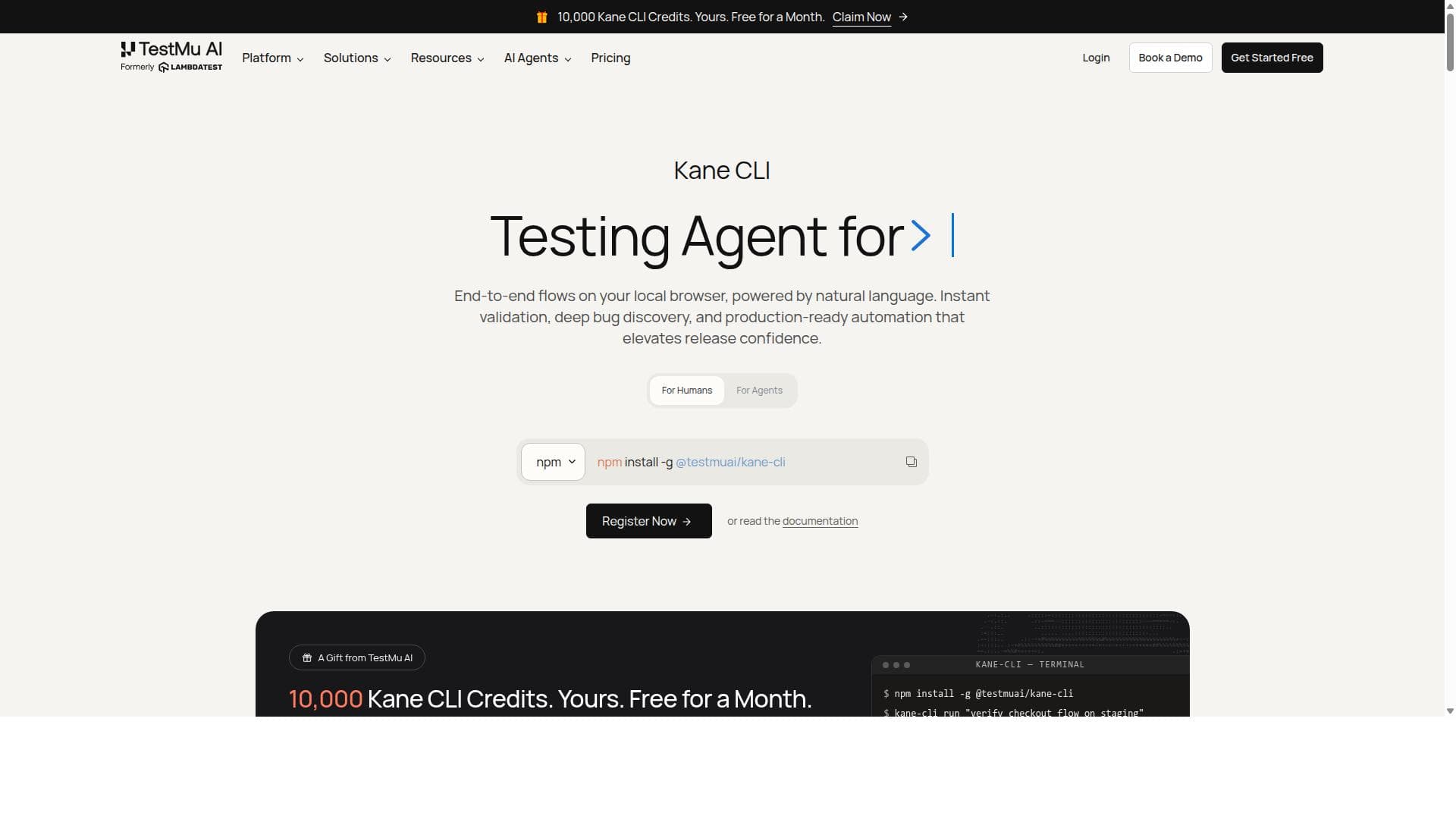Click the 'Testing Agent for' headline

(697, 237)
